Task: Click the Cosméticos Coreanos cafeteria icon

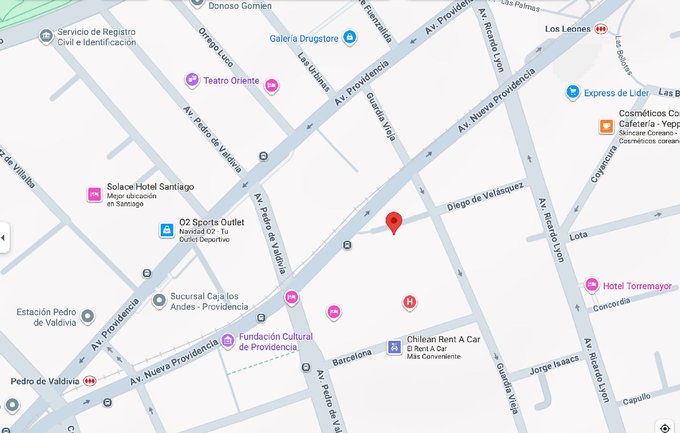Action: (606, 126)
